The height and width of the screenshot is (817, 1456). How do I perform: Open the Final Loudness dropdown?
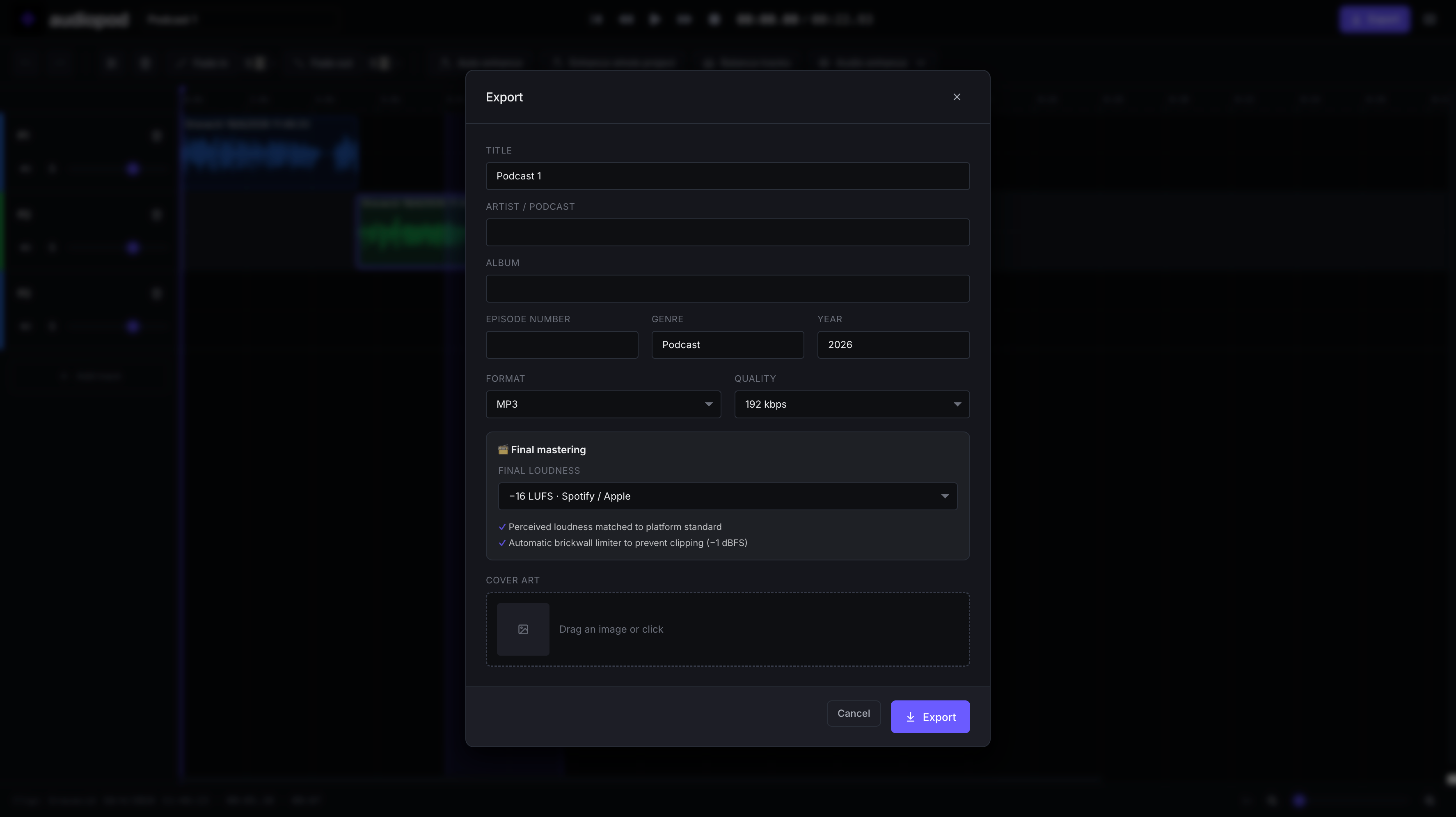click(x=728, y=496)
